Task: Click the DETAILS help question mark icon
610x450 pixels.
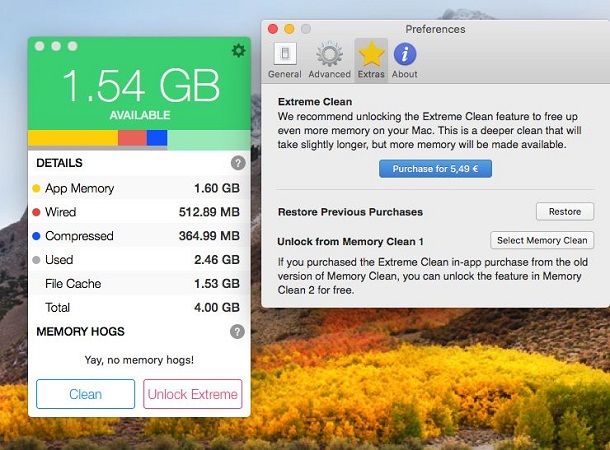Action: coord(238,163)
